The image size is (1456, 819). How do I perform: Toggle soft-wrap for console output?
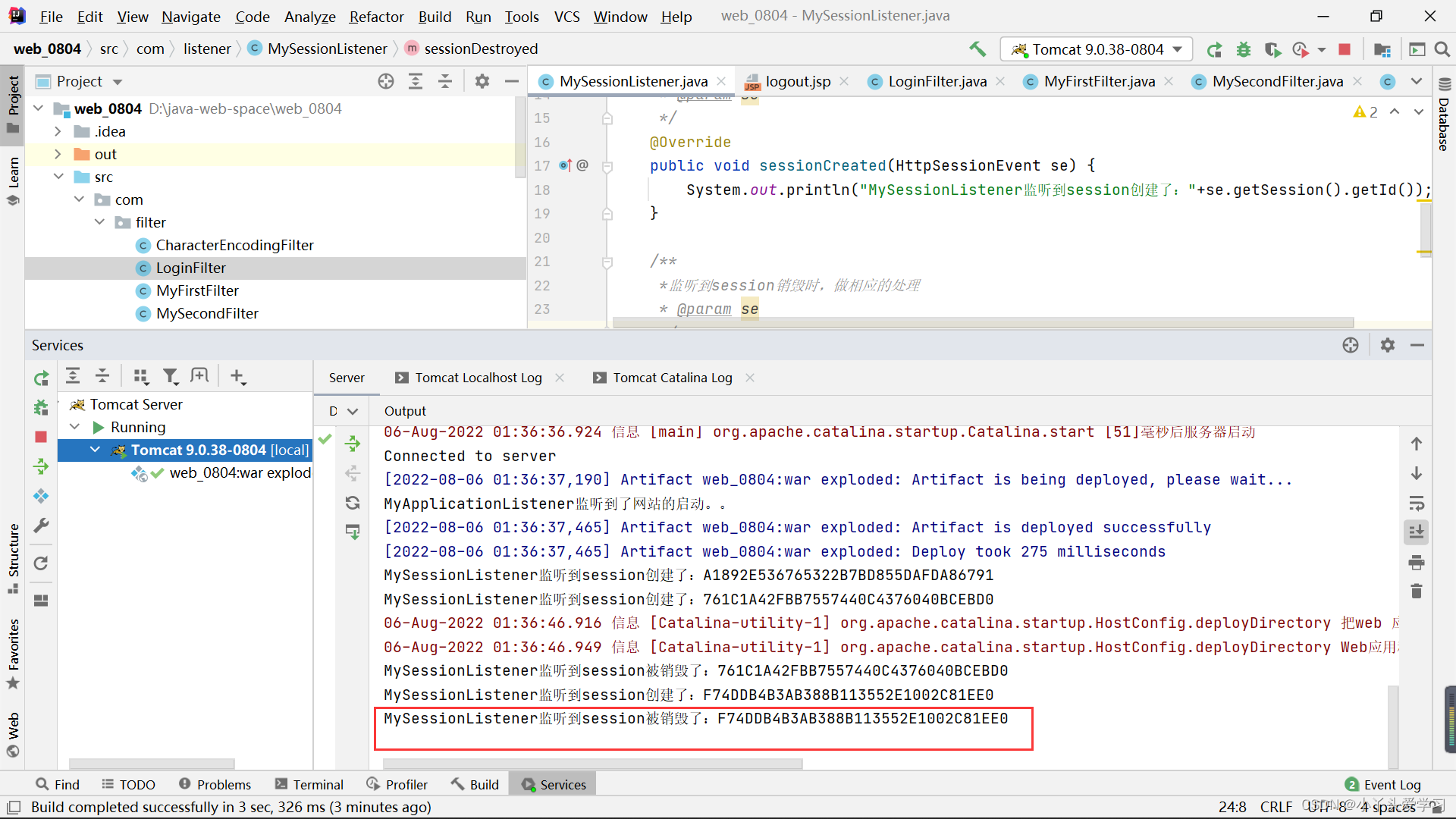point(1416,504)
